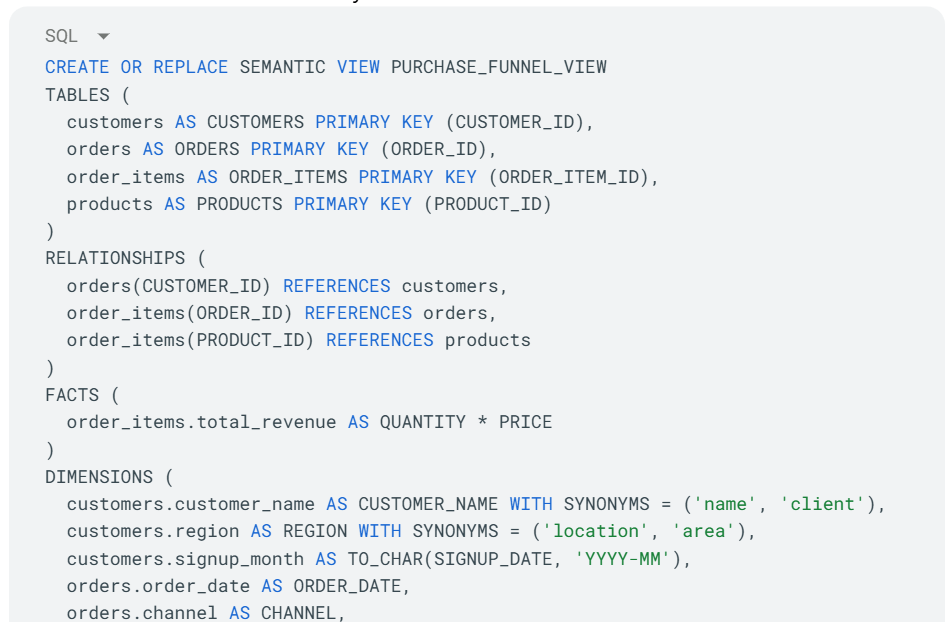Click the DIMENSIONS keyword
949x622 pixels.
(x=99, y=477)
